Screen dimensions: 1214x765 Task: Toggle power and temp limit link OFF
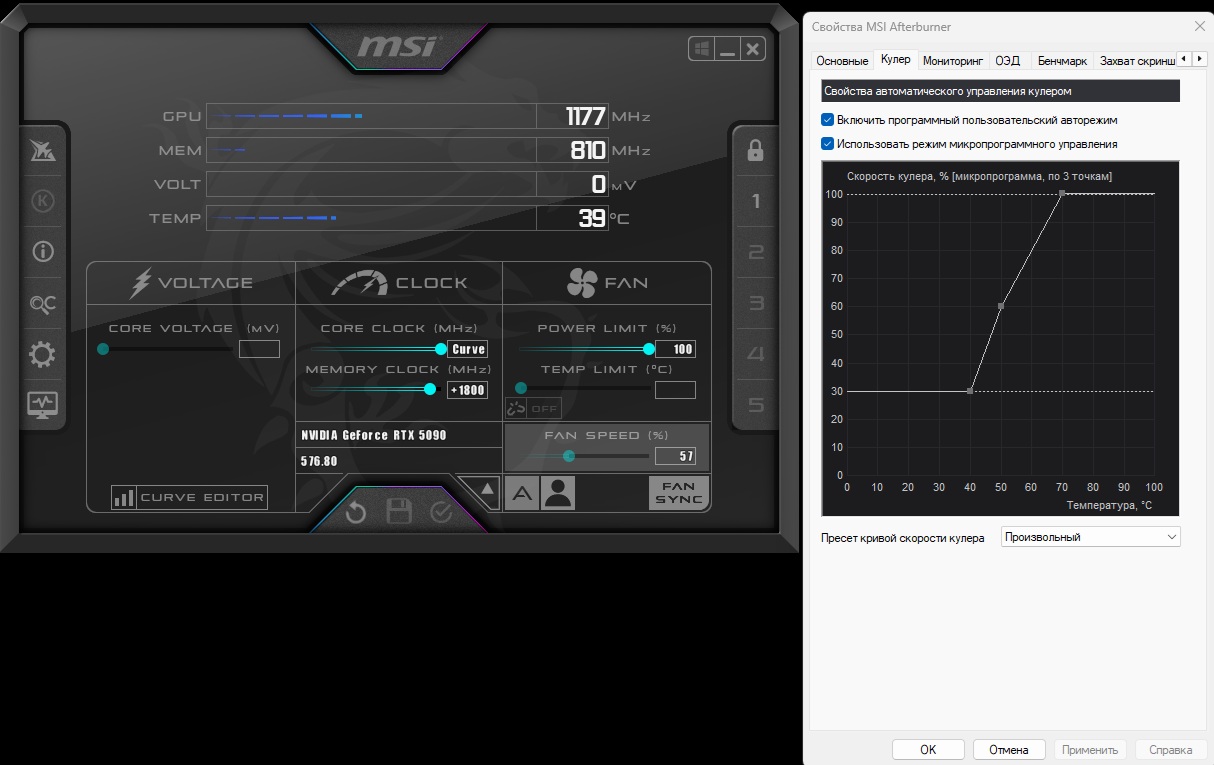tap(533, 408)
